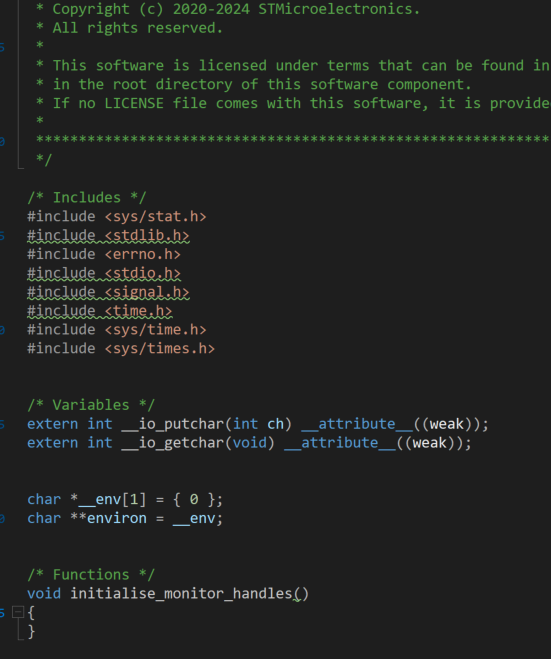The height and width of the screenshot is (659, 551).
Task: Click the __io_getchar declaration
Action: click(249, 443)
